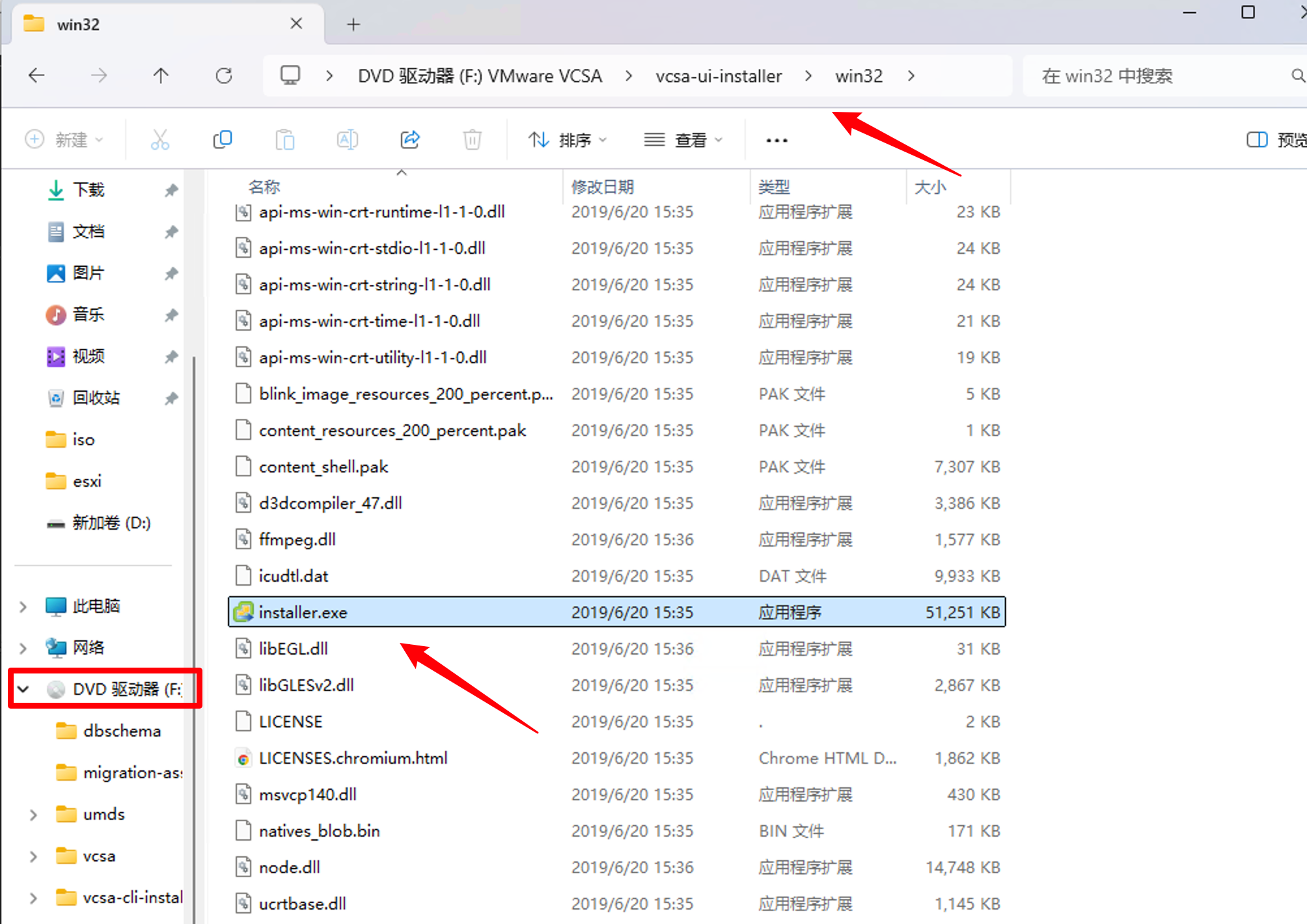This screenshot has width=1307, height=924.
Task: Open 音乐 in quick access
Action: tap(89, 315)
